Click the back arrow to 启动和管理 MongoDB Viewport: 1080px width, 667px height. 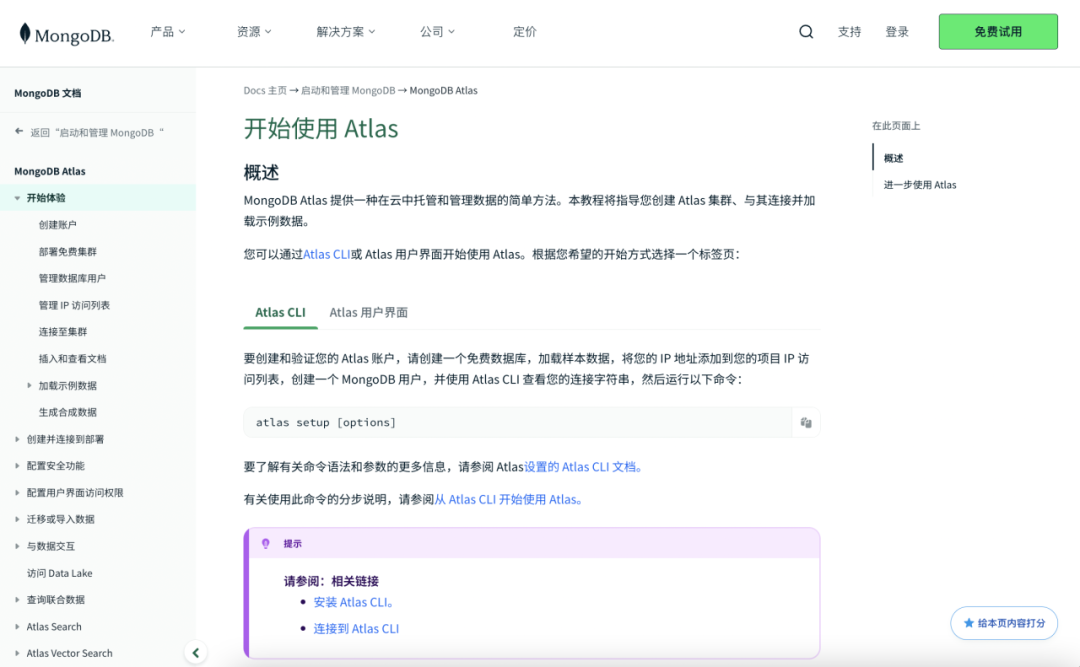click(19, 132)
